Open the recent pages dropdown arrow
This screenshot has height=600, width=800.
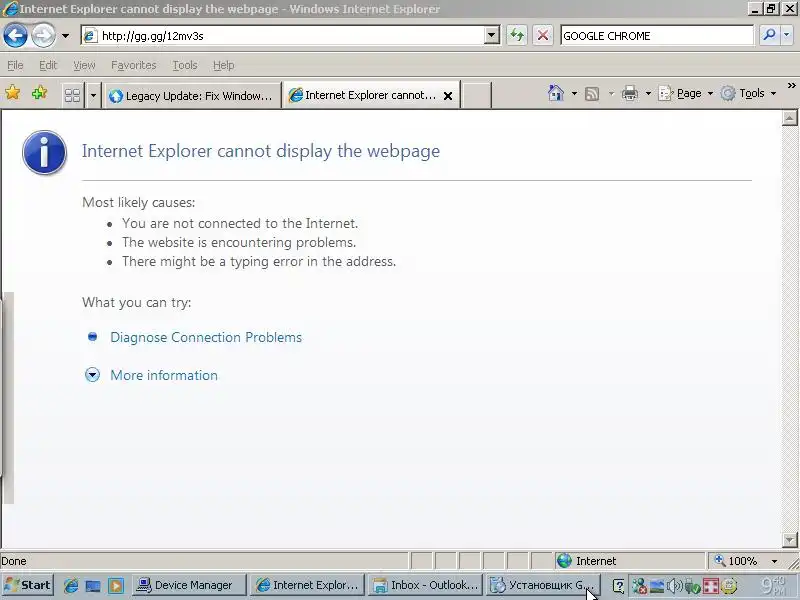click(65, 36)
